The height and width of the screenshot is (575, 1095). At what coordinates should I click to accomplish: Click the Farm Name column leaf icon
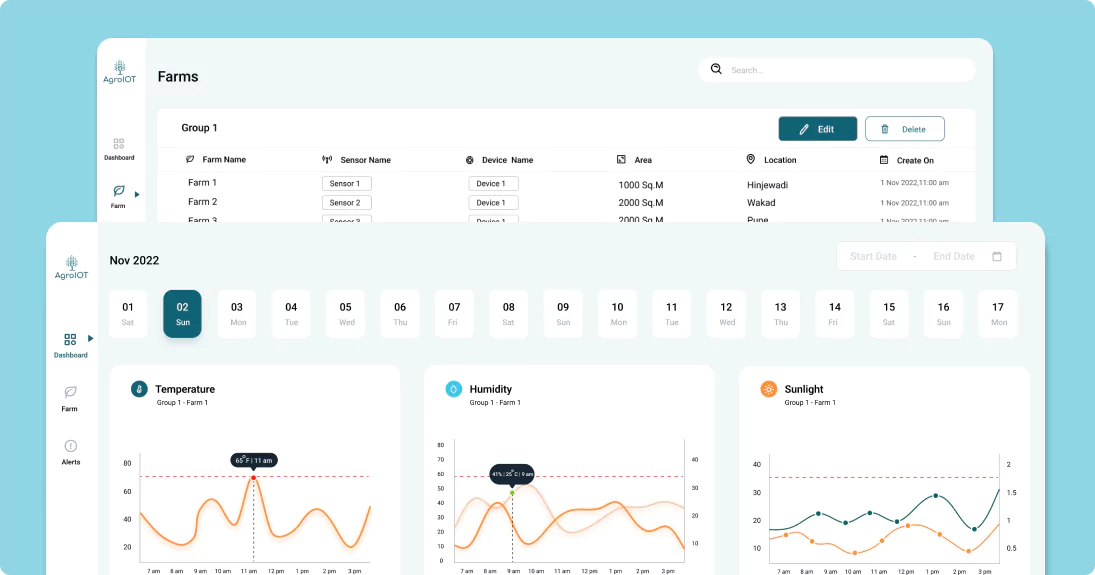[190, 159]
